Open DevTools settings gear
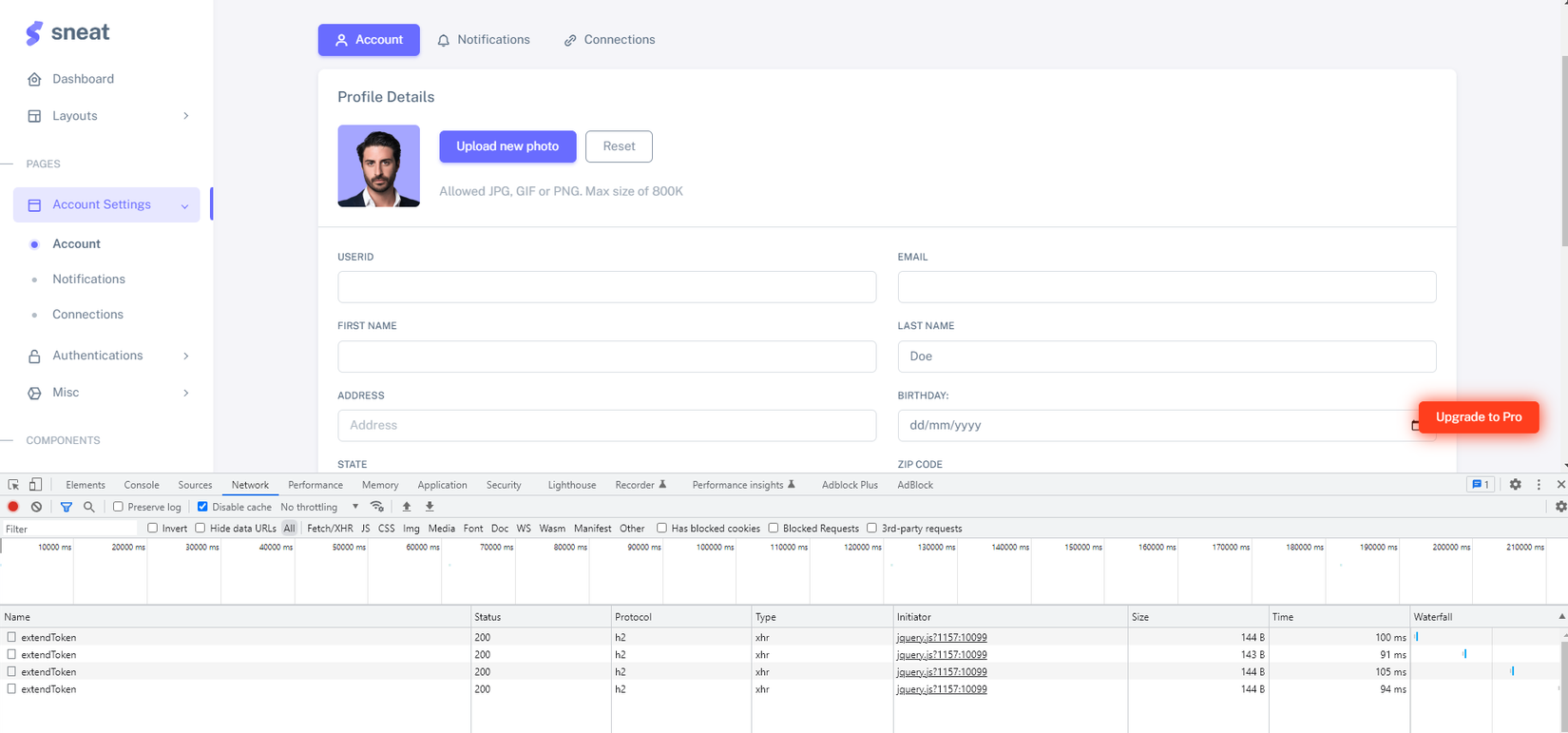The image size is (1568, 733). point(1515,485)
